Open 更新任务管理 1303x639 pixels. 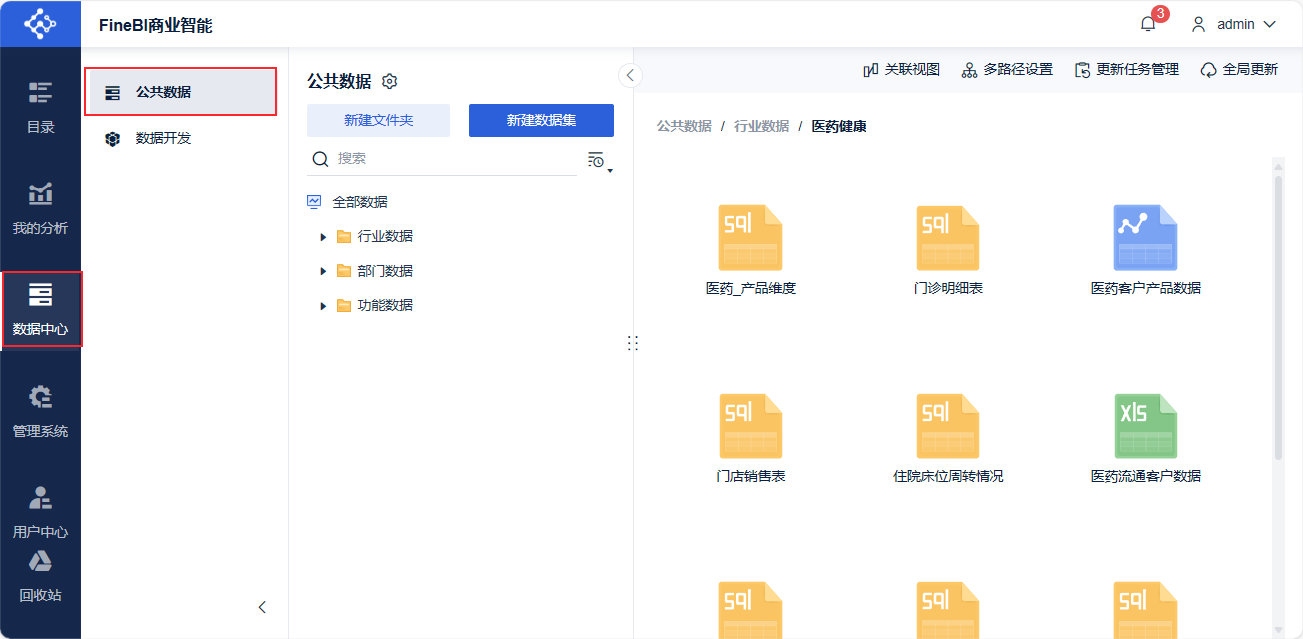pyautogui.click(x=1127, y=70)
